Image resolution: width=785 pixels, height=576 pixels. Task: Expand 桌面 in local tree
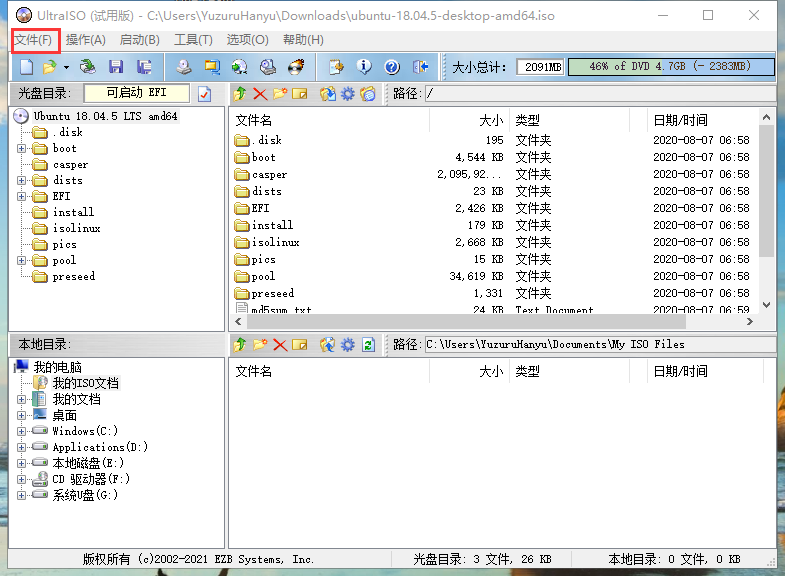coord(21,415)
